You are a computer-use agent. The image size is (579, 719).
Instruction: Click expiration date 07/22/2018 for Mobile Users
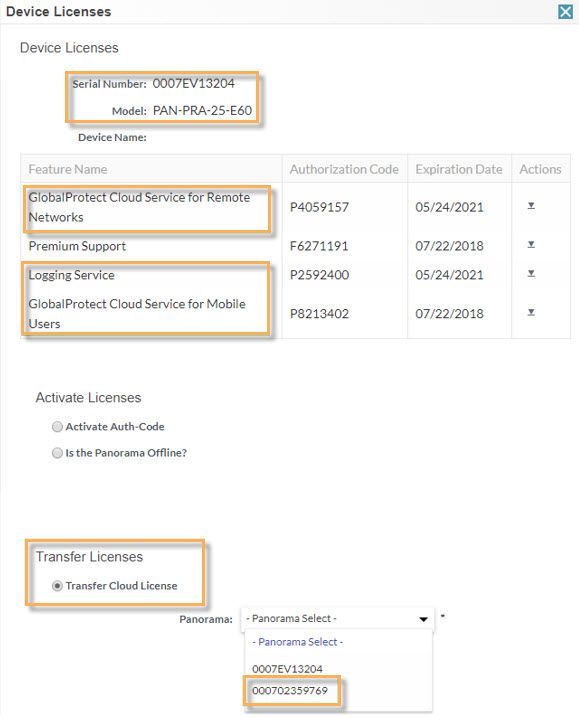449,314
